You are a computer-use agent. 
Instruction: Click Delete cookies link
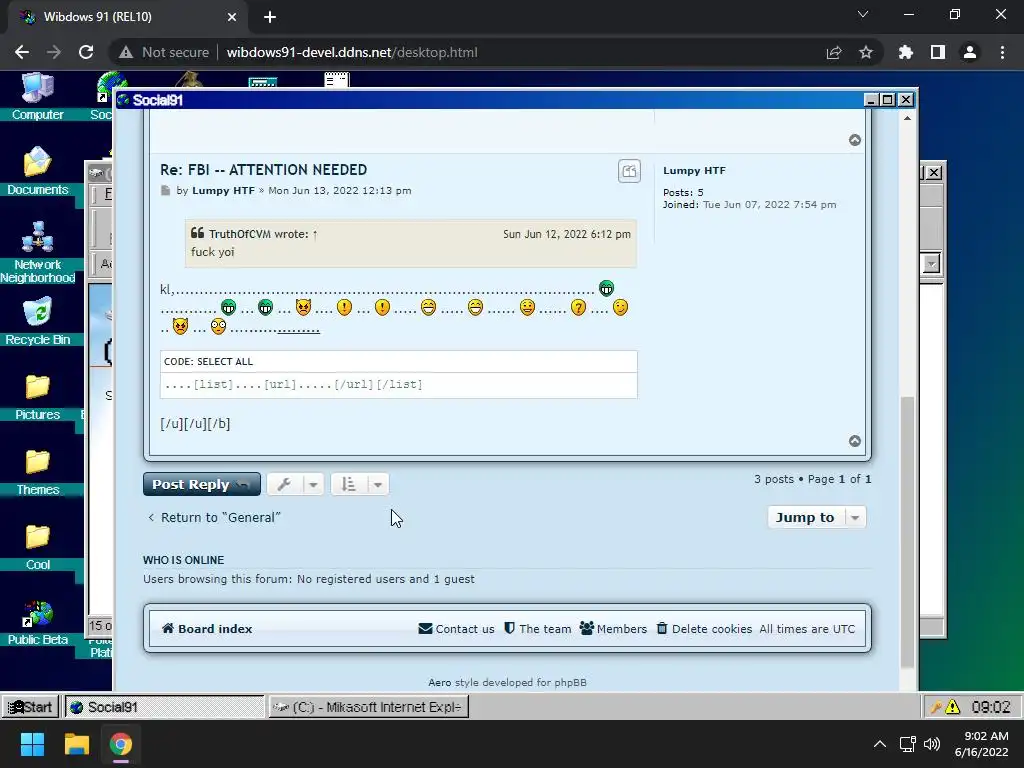click(704, 629)
